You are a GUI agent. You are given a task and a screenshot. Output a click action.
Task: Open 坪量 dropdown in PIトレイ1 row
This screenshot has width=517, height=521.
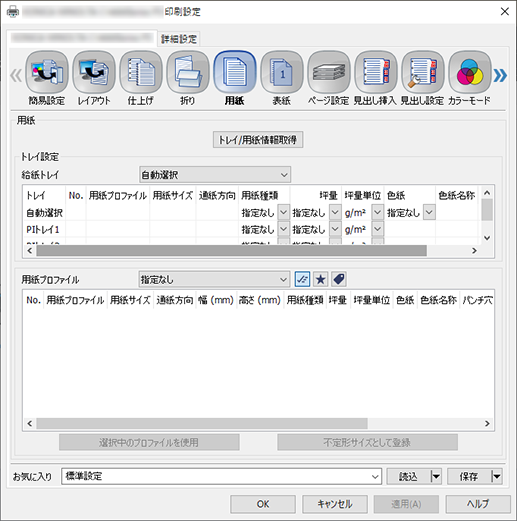tap(335, 229)
